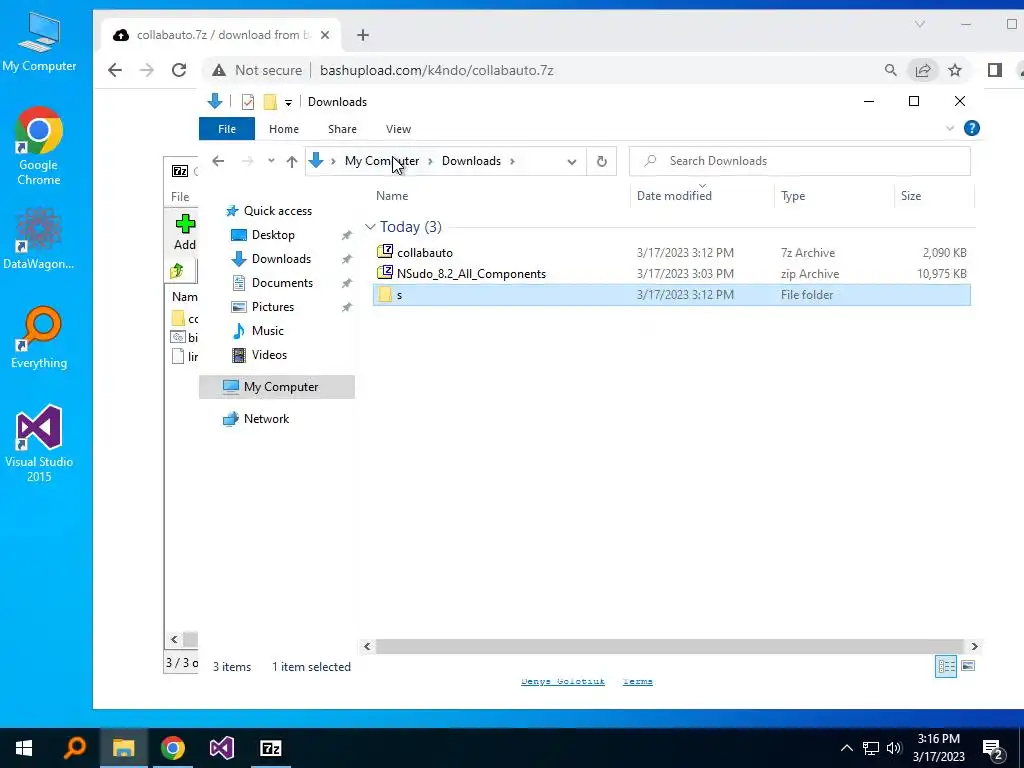
Task: Refresh the Downloads folder view
Action: pos(601,161)
